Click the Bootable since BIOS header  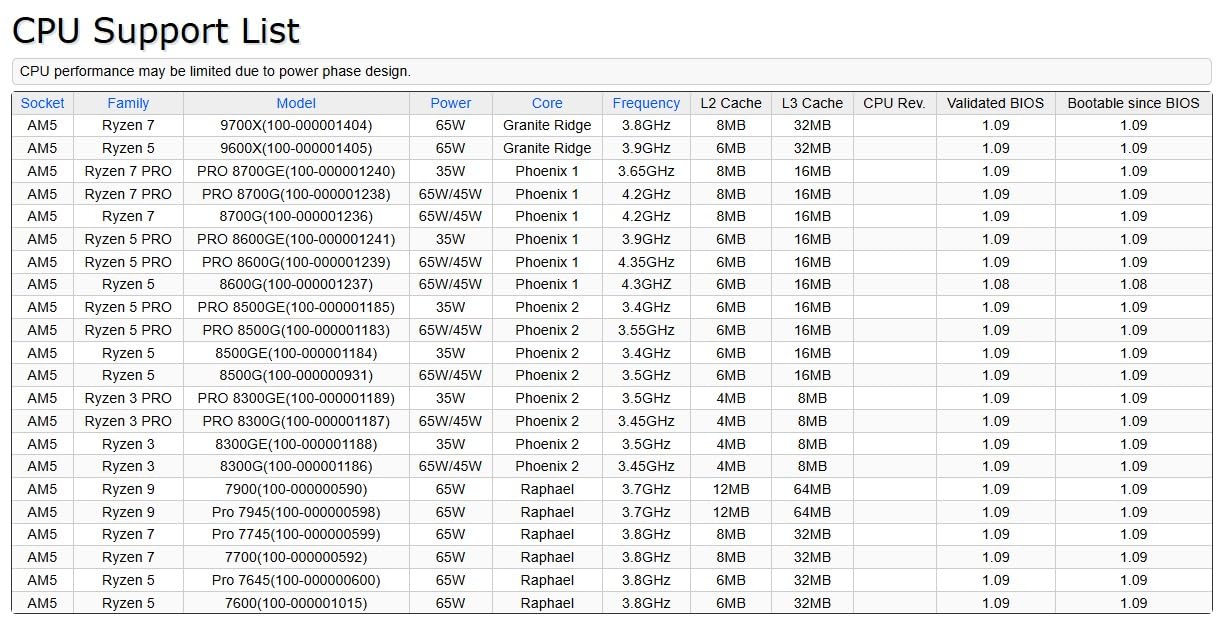click(x=1133, y=103)
